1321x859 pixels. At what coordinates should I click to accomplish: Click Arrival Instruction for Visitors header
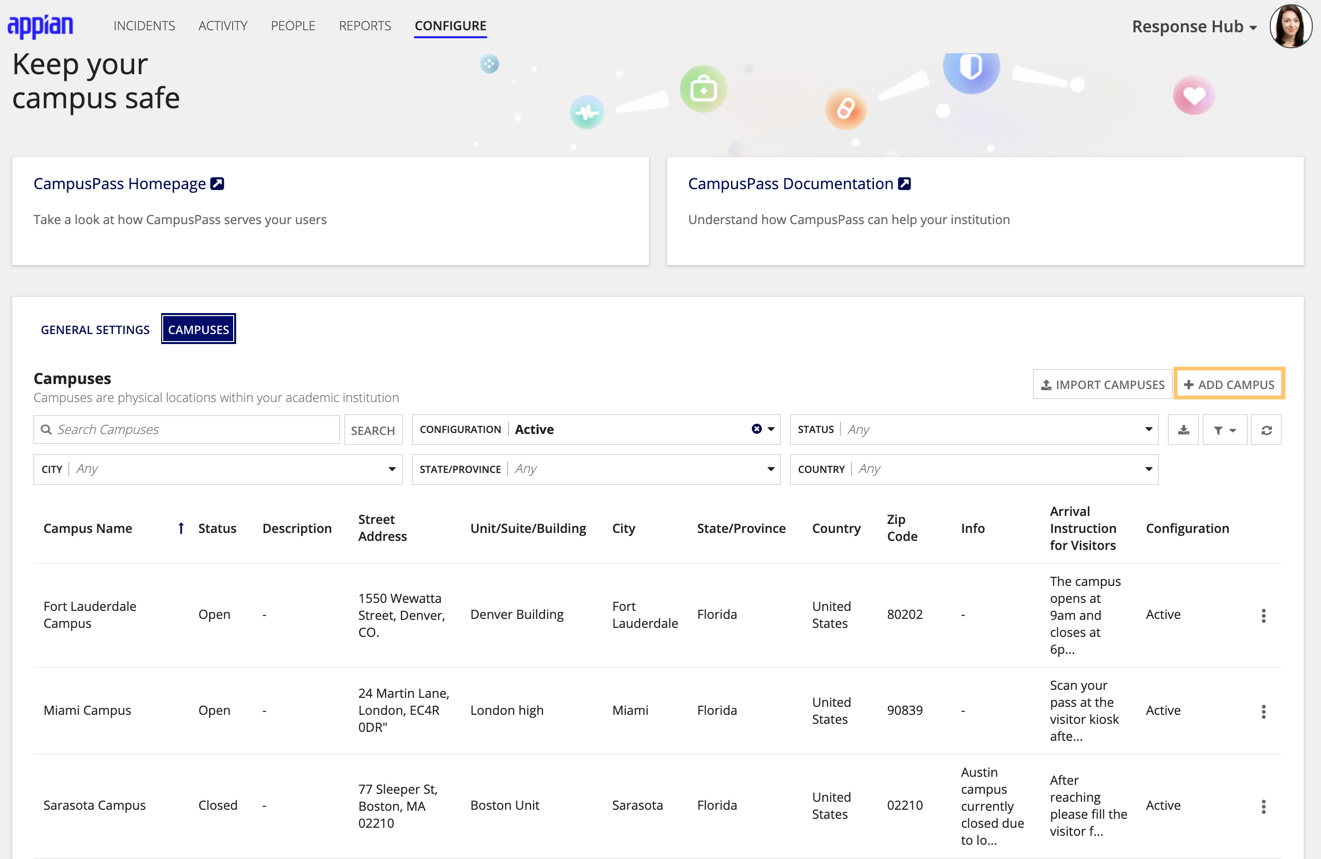click(x=1083, y=528)
